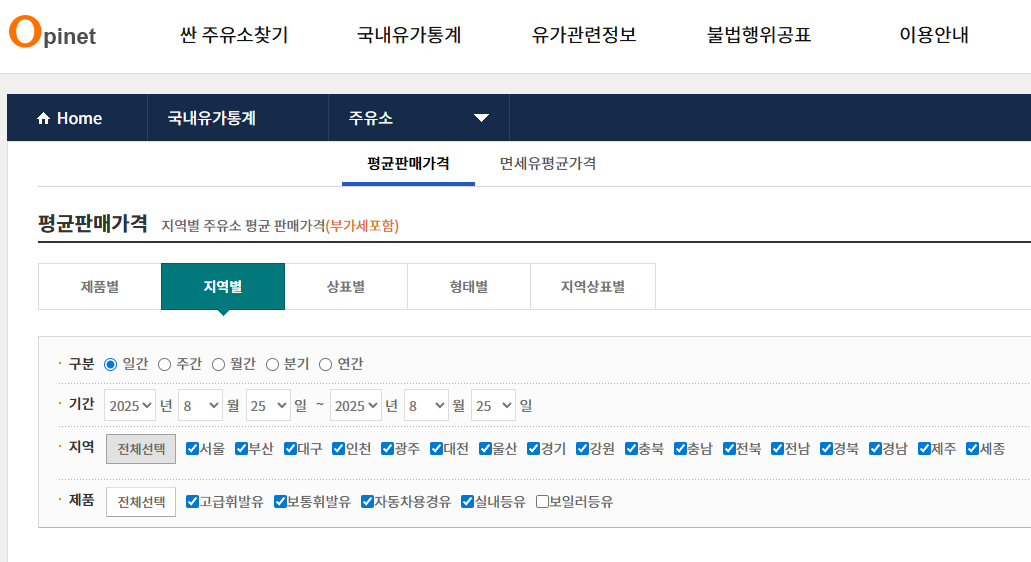The image size is (1031, 562).
Task: Select the 형태별 tab
Action: [469, 287]
